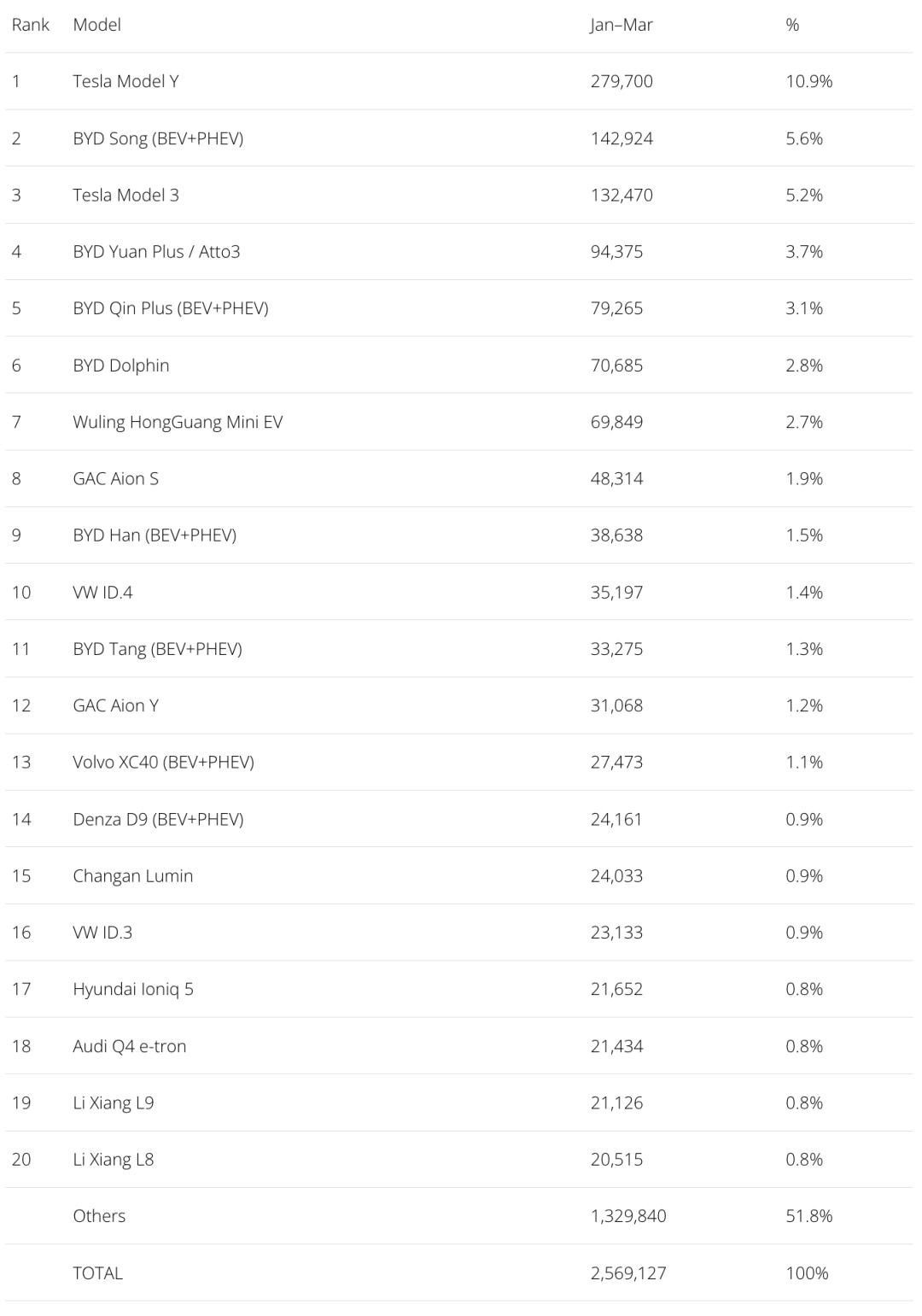Click the BYD Dolphin model cell
Image resolution: width=922 pixels, height=1316 pixels.
120,366
